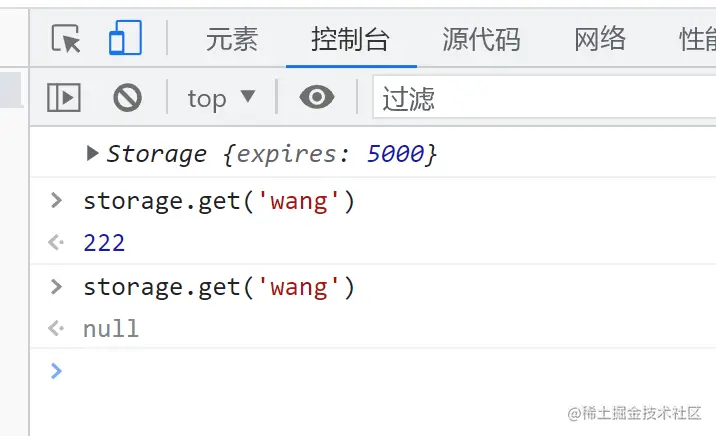Toggle the device toolbar icon

[125, 37]
